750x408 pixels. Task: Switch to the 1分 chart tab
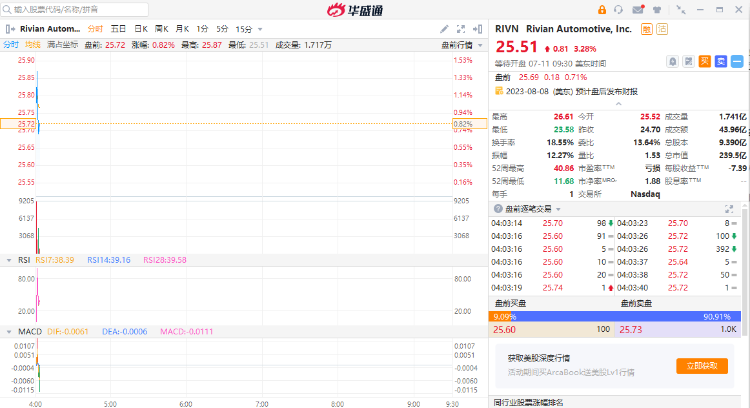[202, 29]
